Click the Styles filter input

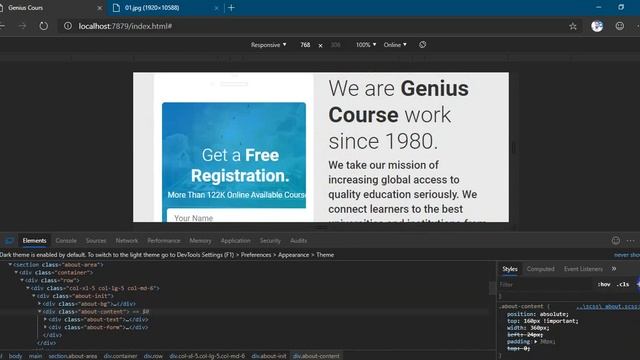tap(545, 284)
